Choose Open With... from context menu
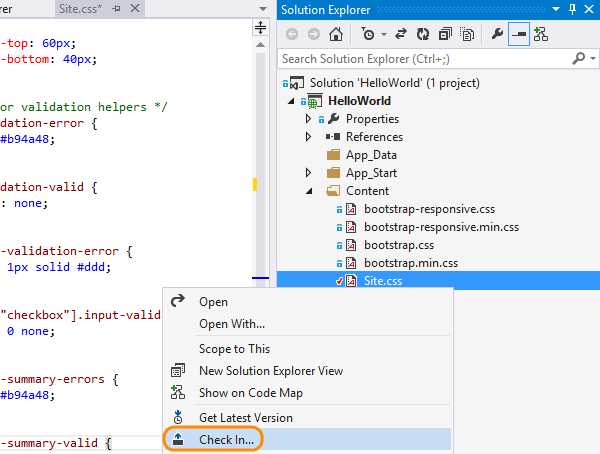Screen dimensions: 600x454 pos(232,324)
